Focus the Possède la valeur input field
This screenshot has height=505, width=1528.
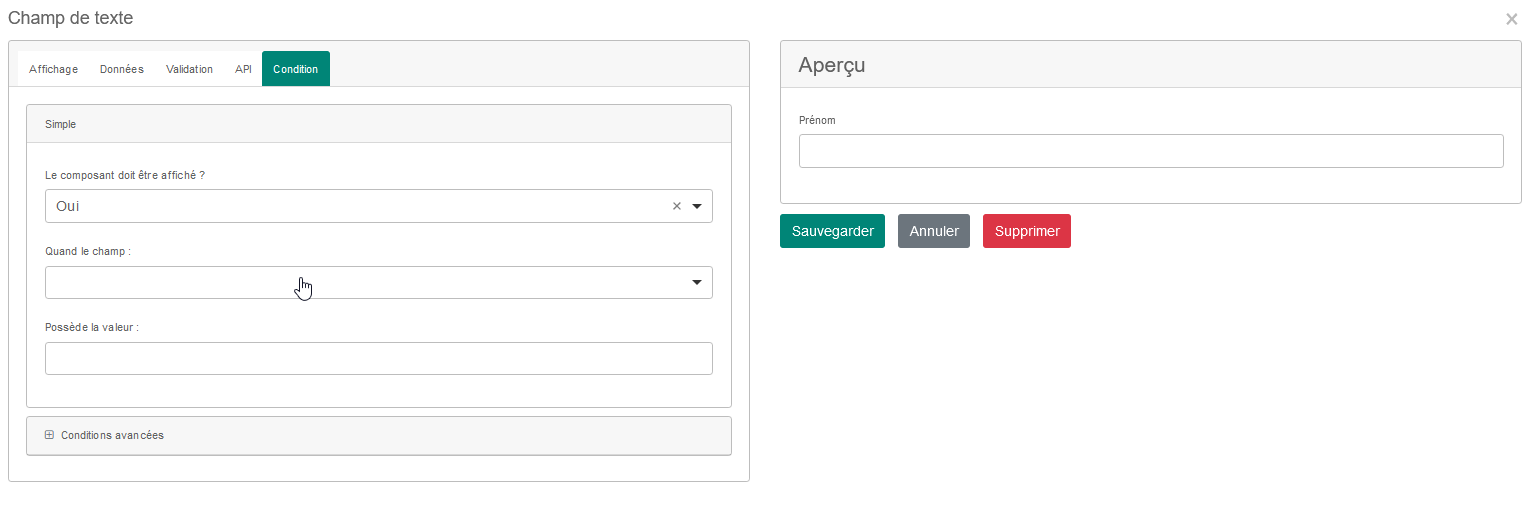click(379, 359)
